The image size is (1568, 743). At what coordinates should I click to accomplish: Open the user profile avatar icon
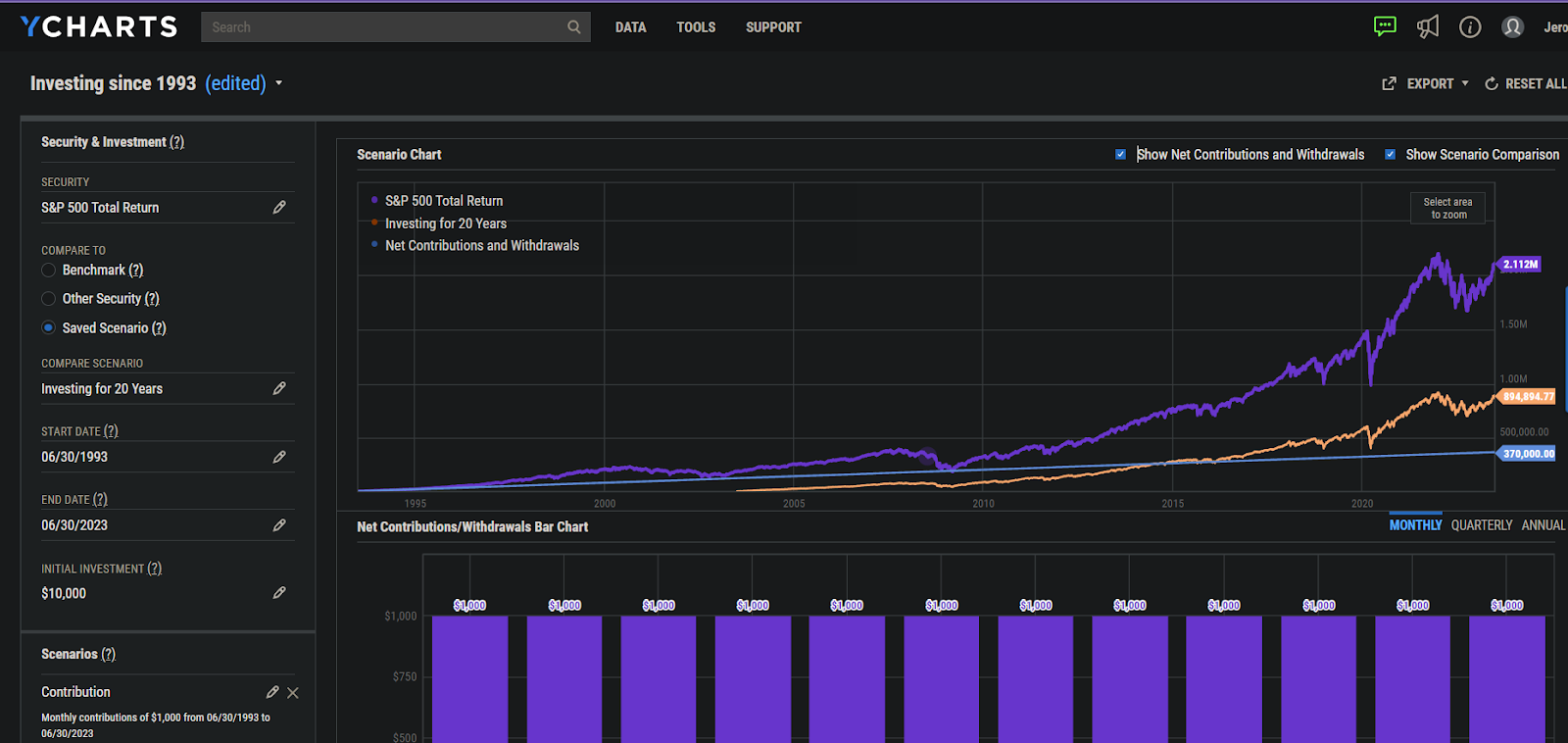pyautogui.click(x=1513, y=26)
